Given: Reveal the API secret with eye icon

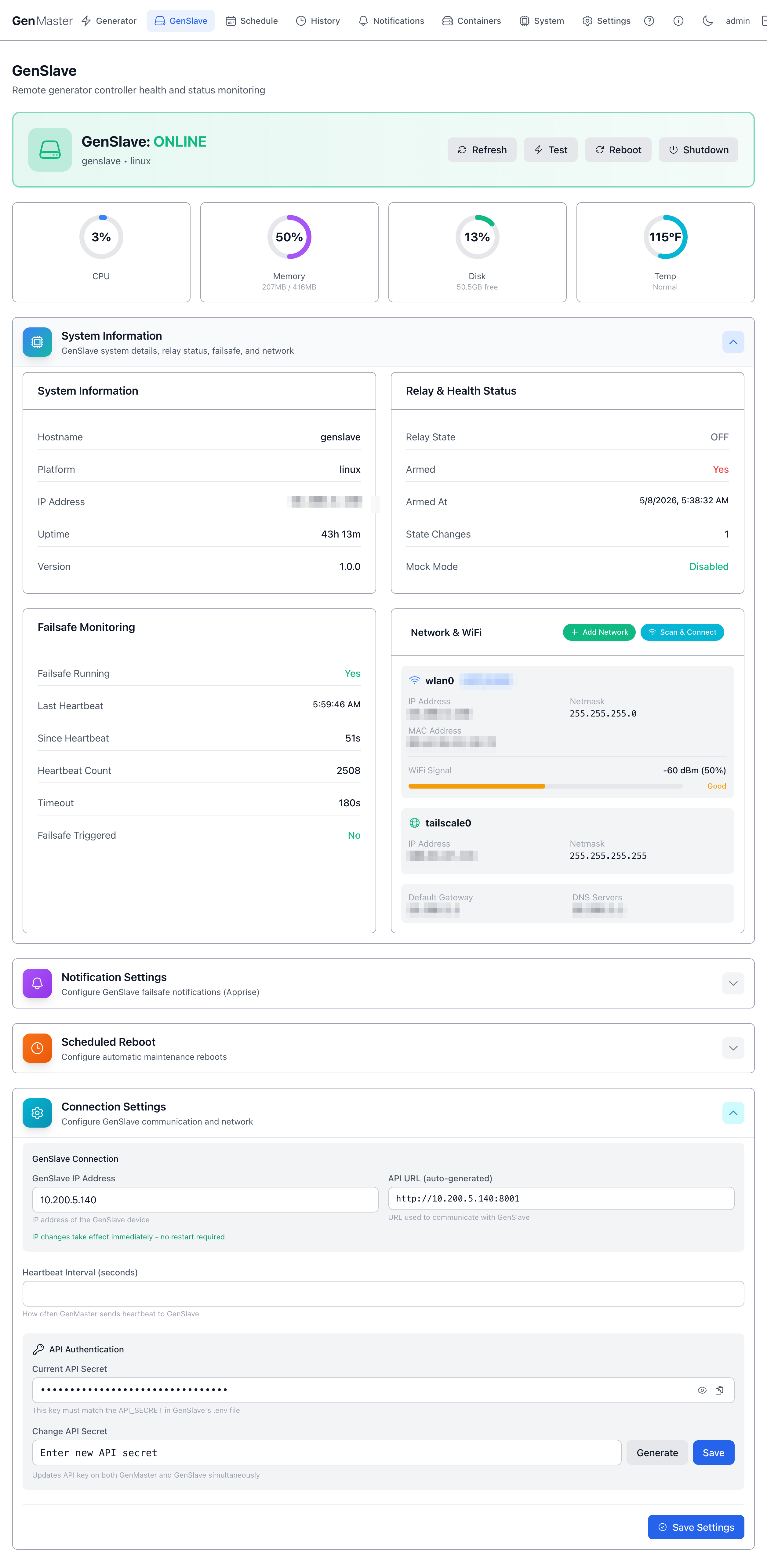Looking at the screenshot, I should pyautogui.click(x=702, y=1390).
